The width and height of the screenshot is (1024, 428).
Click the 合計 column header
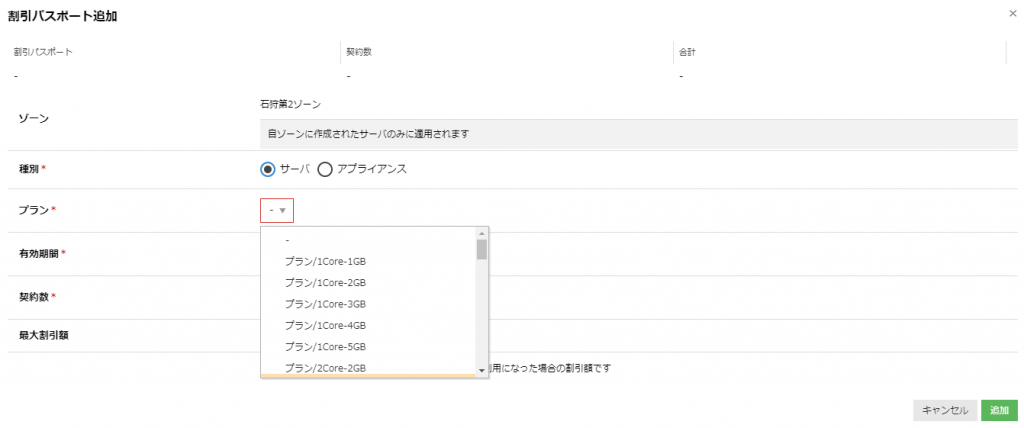(x=689, y=51)
